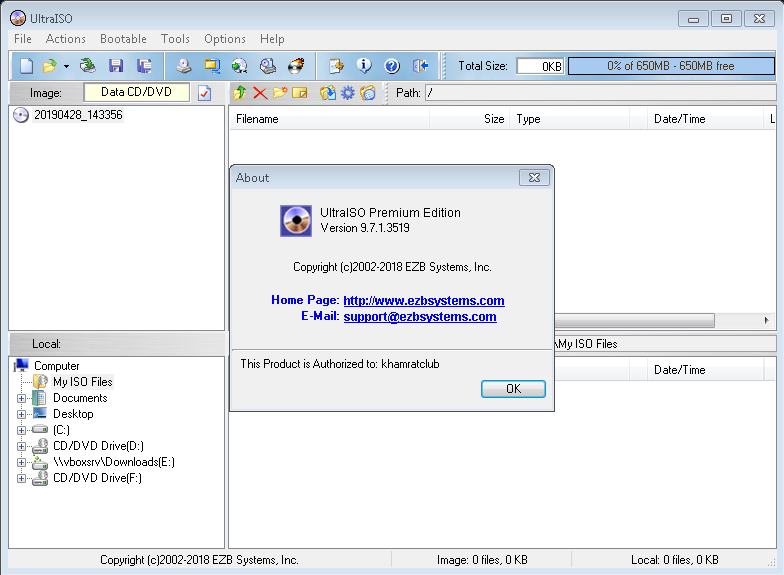Click the Burn CD/DVD Image flame icon
The image size is (784, 575).
tap(296, 66)
